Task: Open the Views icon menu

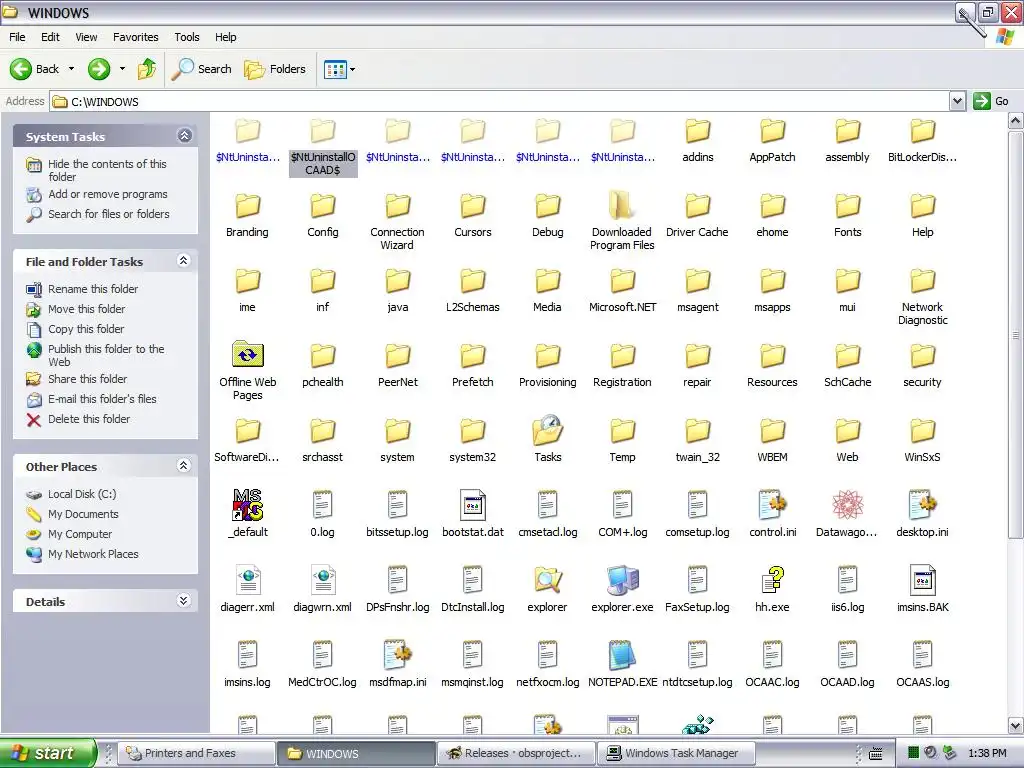Action: [340, 69]
